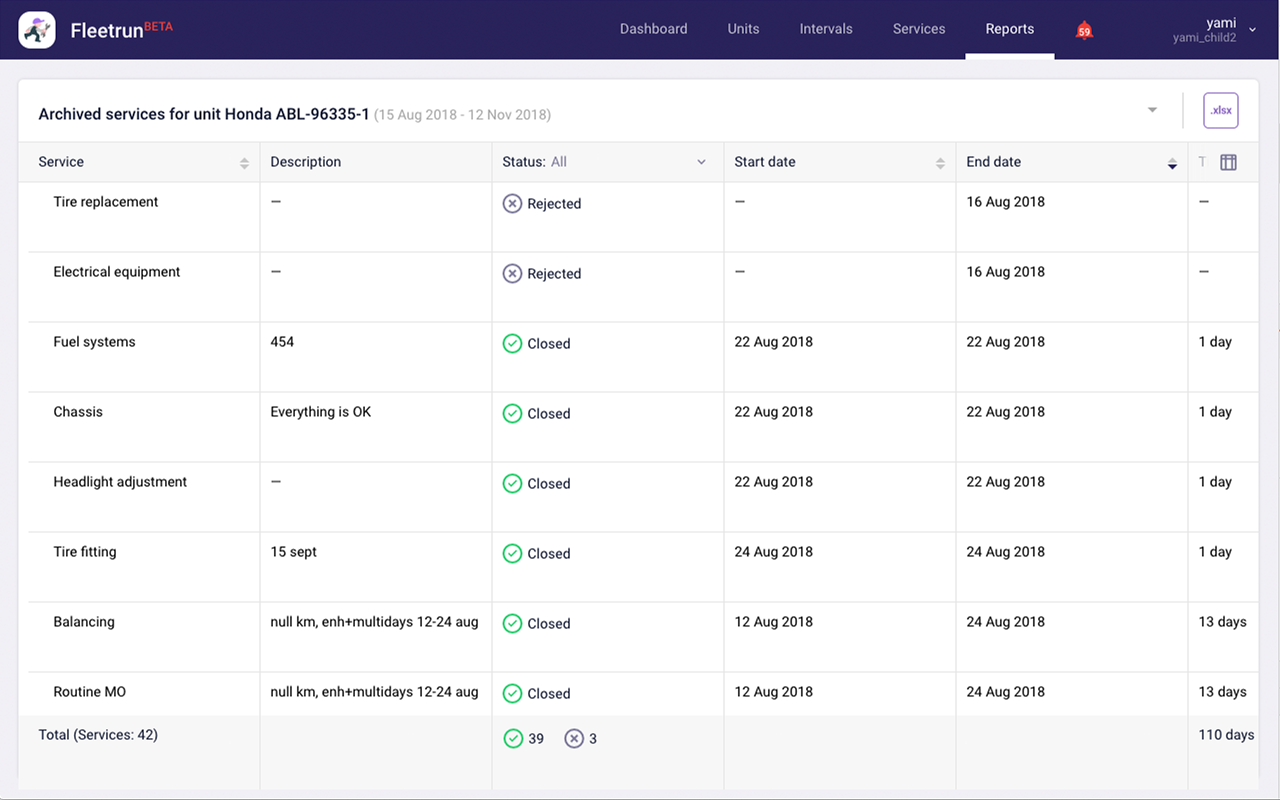Click Rejected icon on Tire replacement row
Image resolution: width=1280 pixels, height=800 pixels.
pyautogui.click(x=512, y=203)
